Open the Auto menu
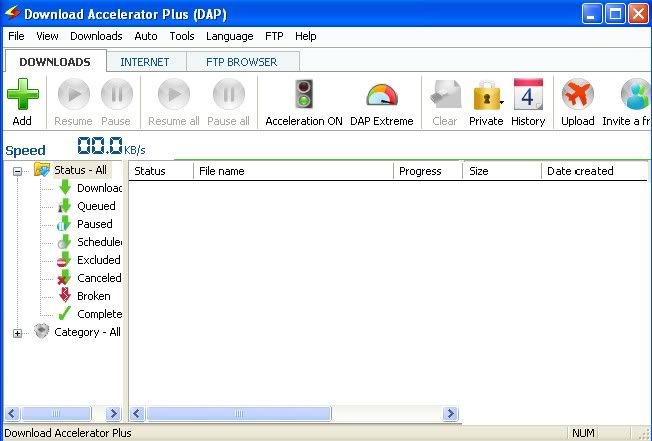The width and height of the screenshot is (652, 441). 146,36
